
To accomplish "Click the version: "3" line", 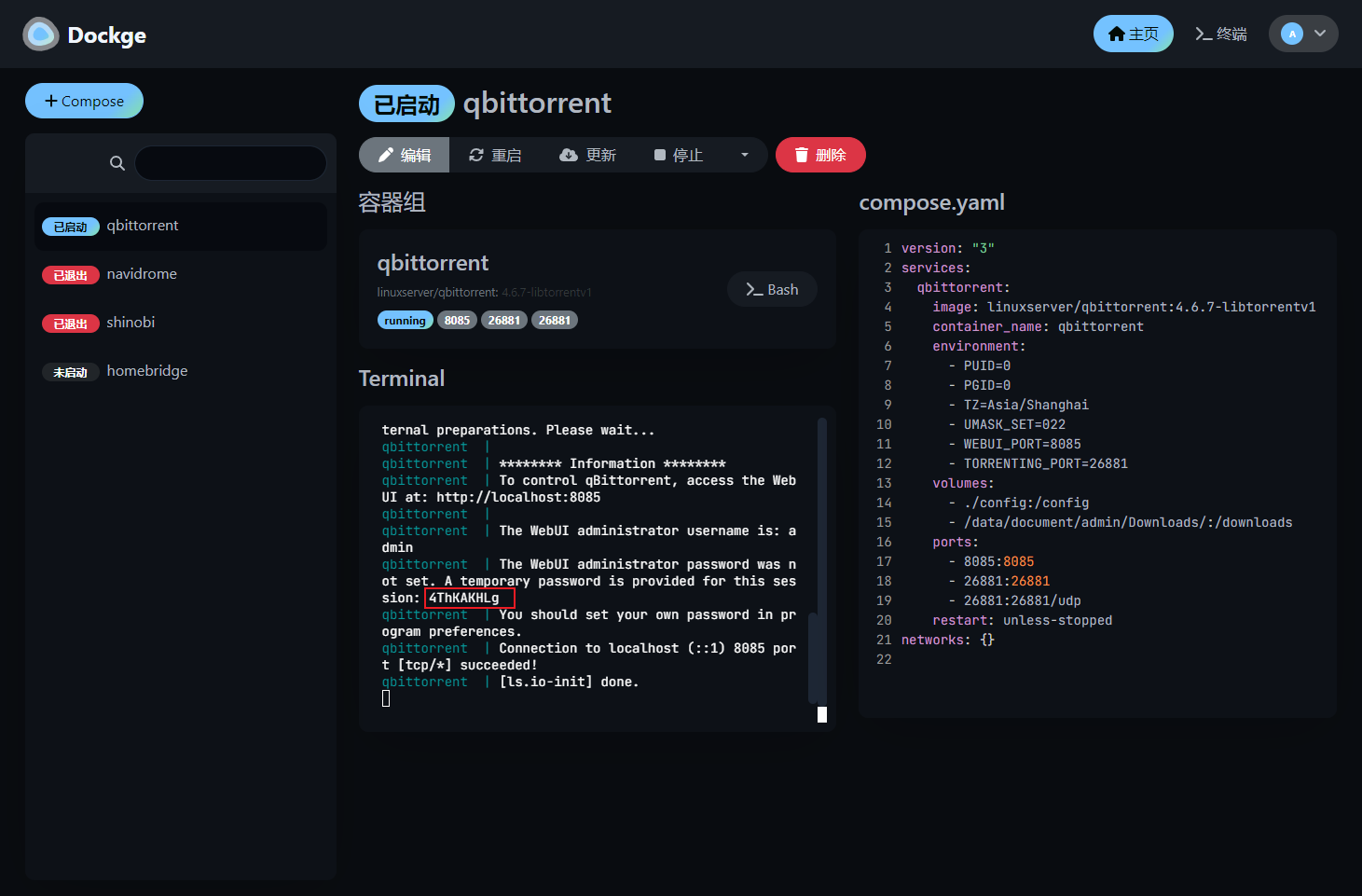I will point(947,248).
